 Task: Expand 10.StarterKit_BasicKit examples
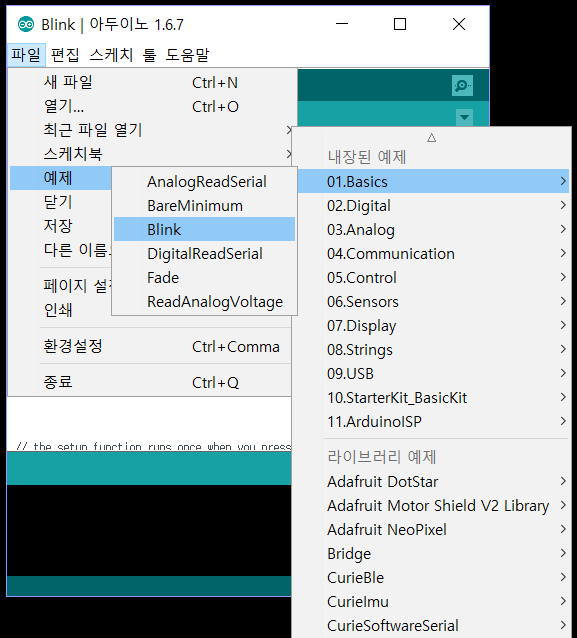point(433,398)
